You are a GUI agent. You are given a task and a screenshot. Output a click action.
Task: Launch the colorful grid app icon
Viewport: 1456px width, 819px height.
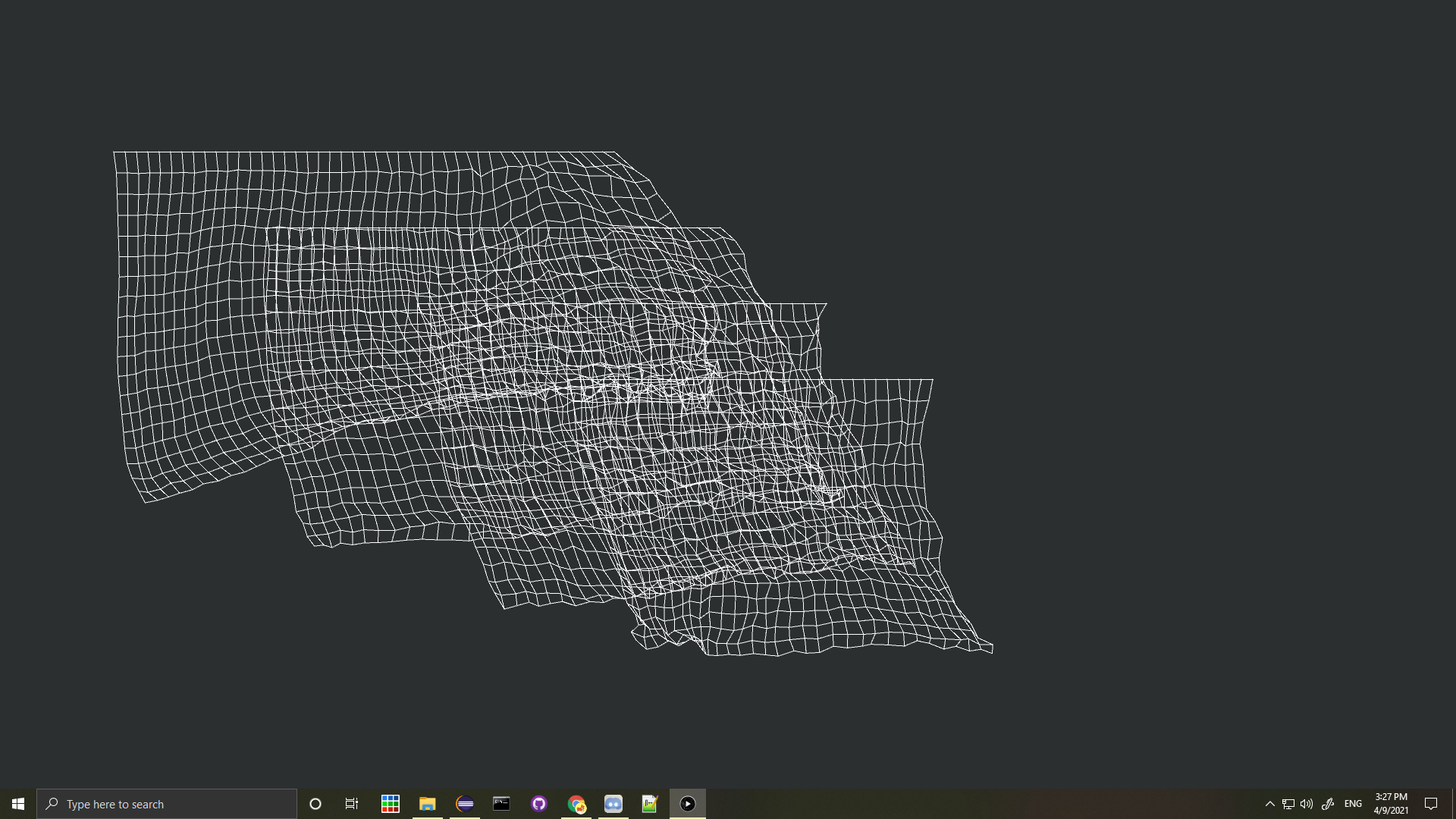391,804
